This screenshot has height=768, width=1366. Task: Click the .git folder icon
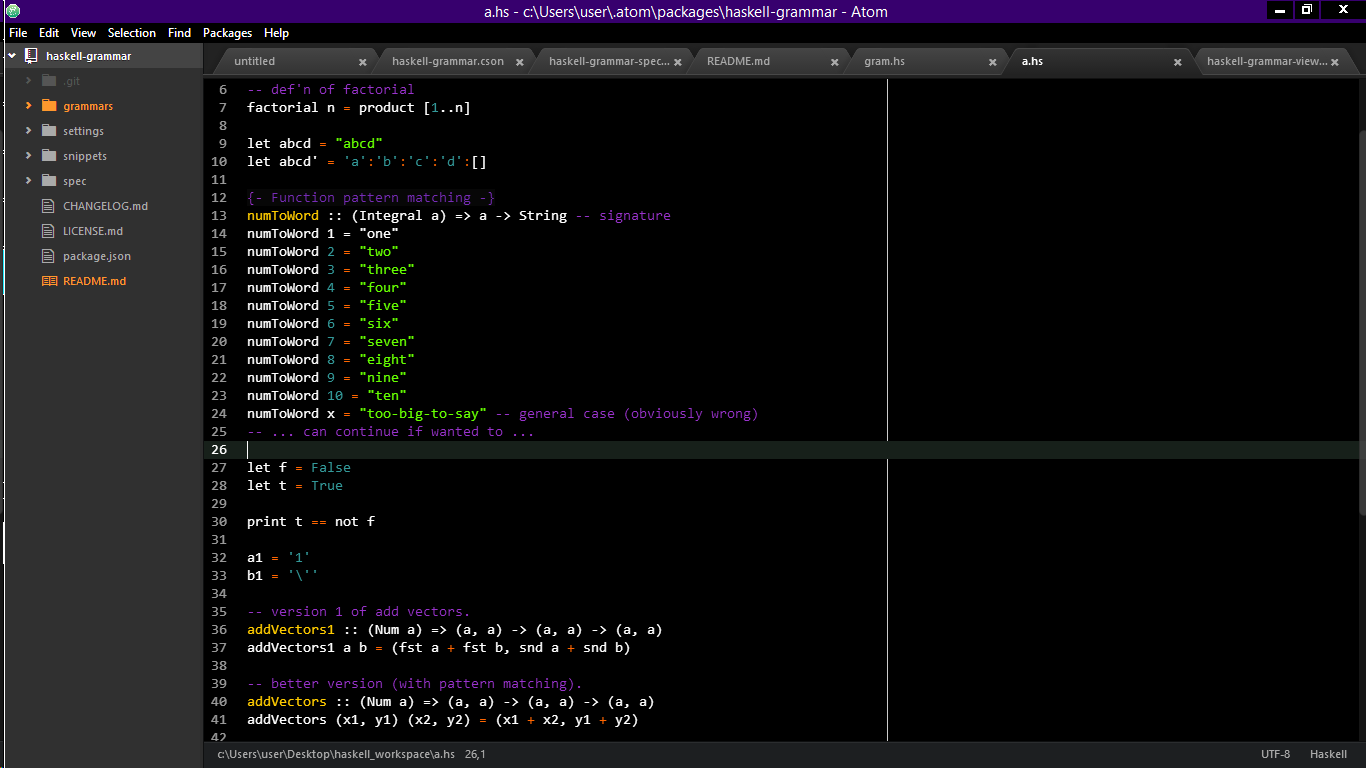pos(49,81)
